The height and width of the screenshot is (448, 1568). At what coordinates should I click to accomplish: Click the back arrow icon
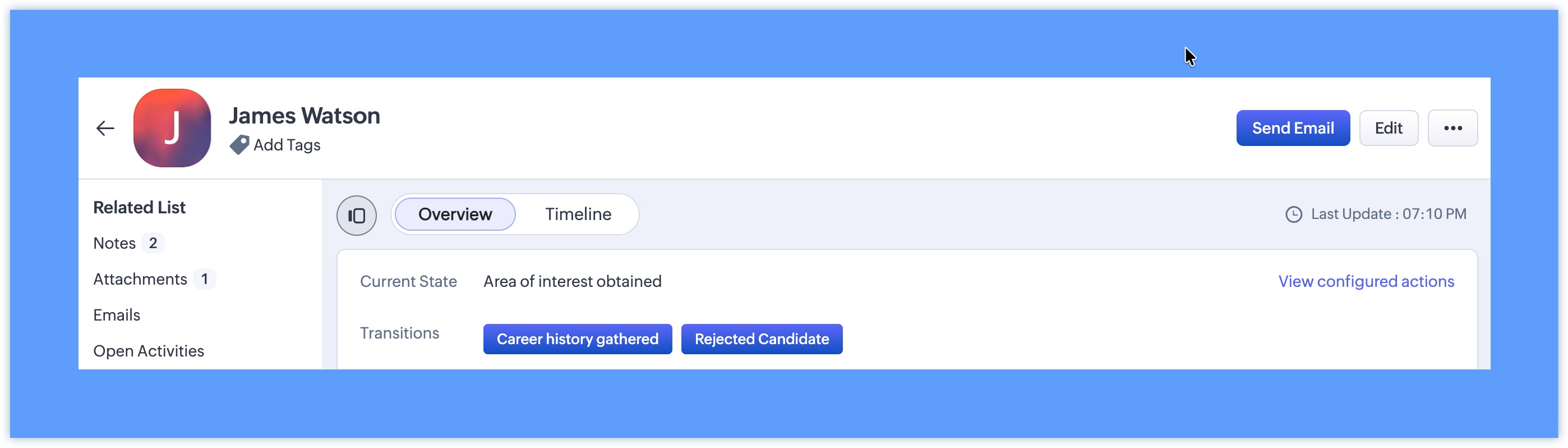pos(105,128)
